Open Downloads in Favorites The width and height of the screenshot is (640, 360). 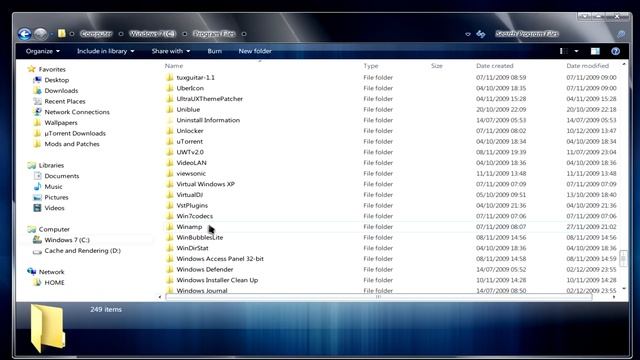pyautogui.click(x=61, y=91)
